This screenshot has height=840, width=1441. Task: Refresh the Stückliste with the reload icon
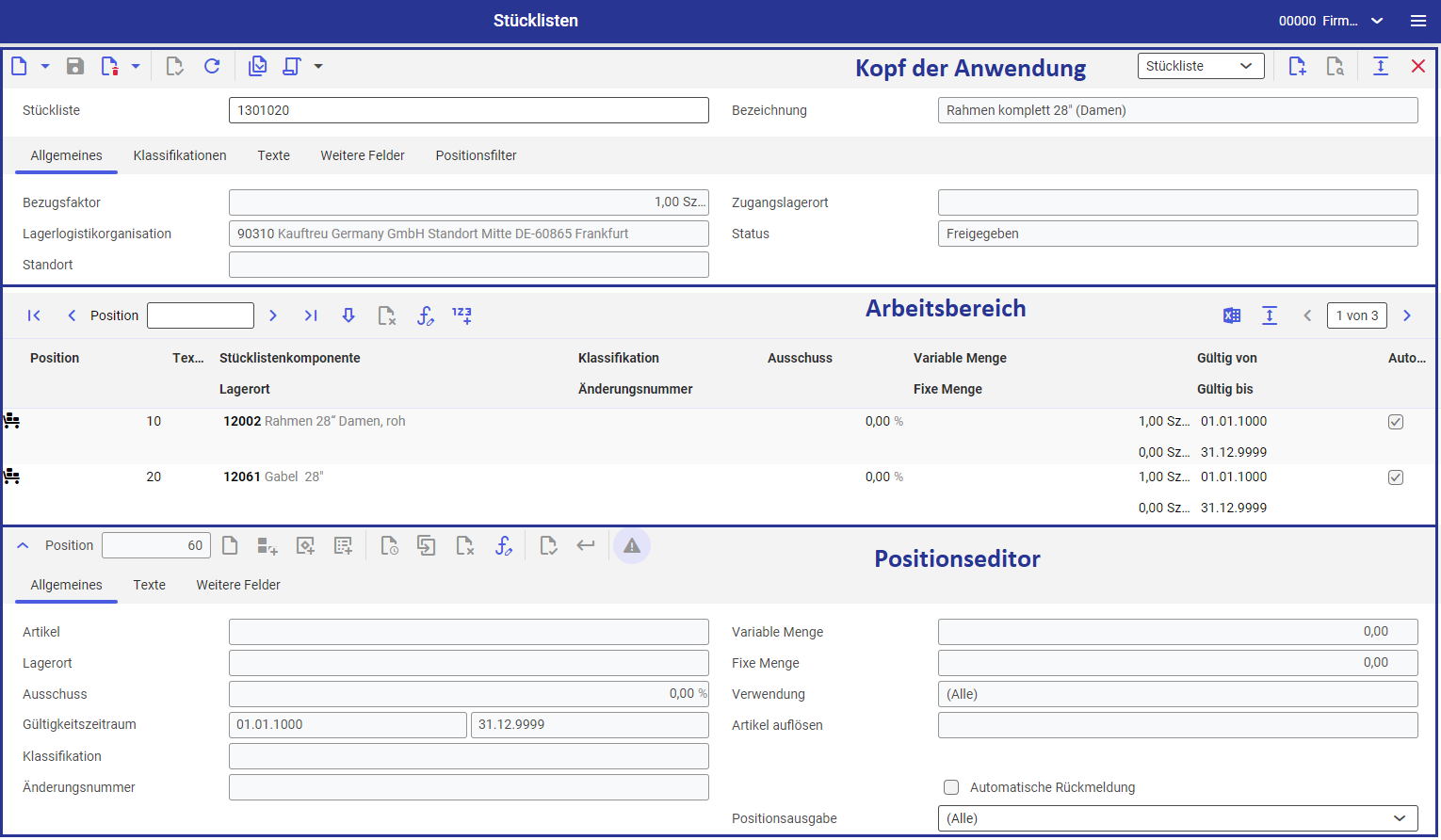(x=212, y=66)
